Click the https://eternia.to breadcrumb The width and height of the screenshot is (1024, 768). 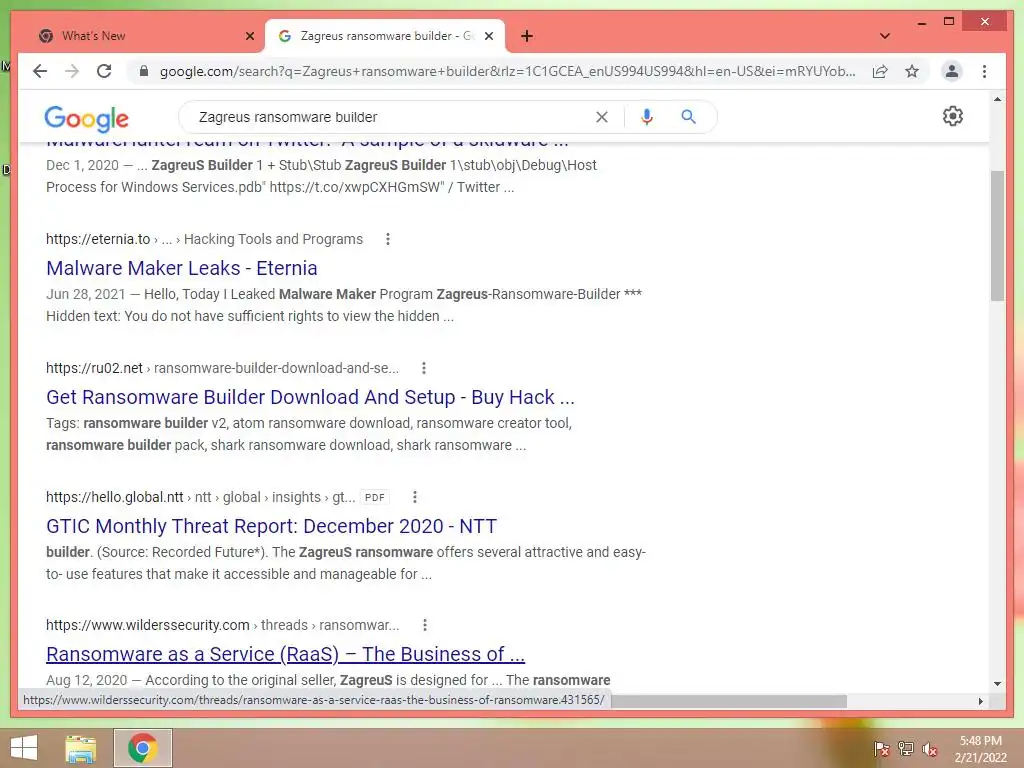point(98,239)
